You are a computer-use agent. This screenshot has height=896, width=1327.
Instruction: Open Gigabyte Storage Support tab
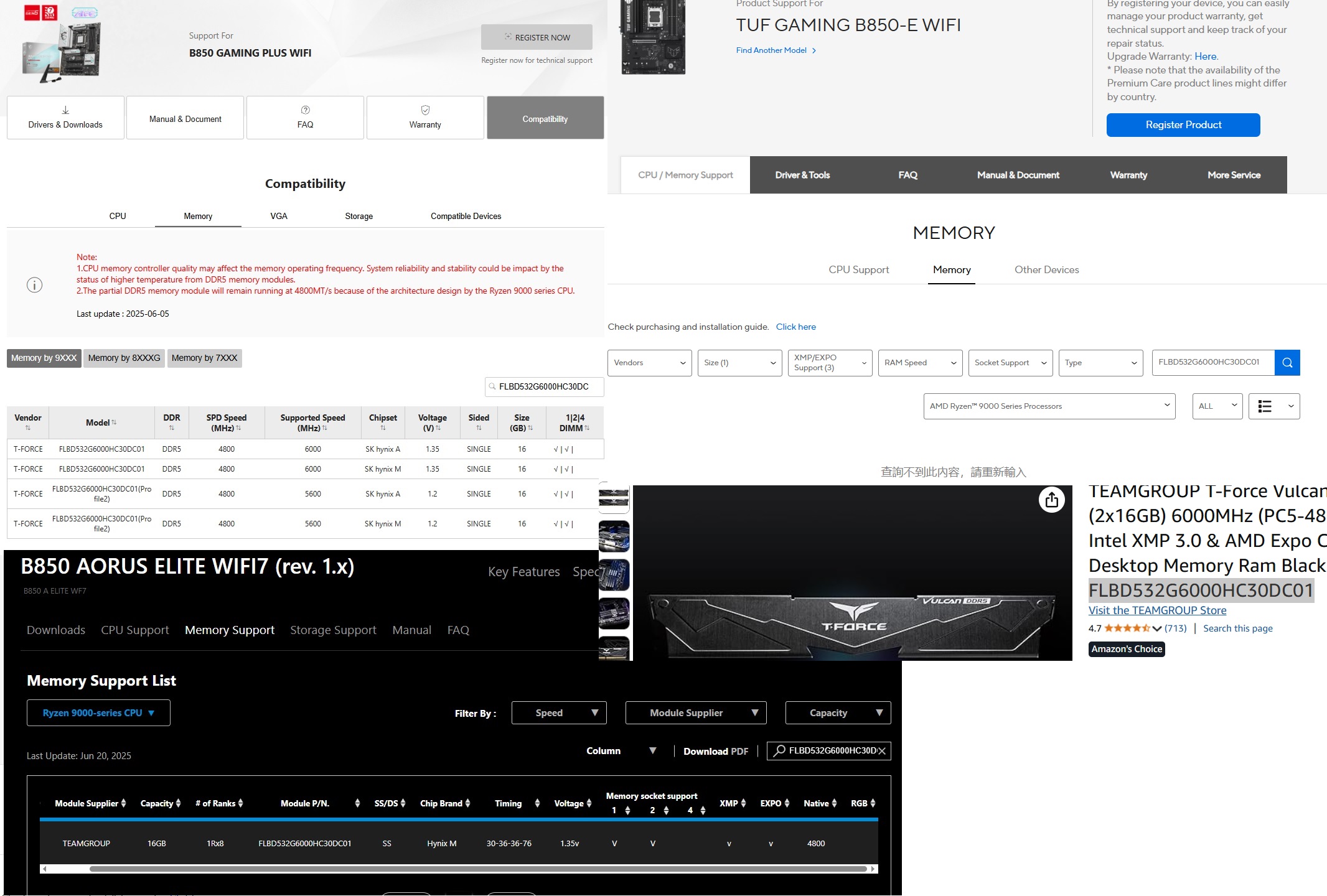point(333,630)
